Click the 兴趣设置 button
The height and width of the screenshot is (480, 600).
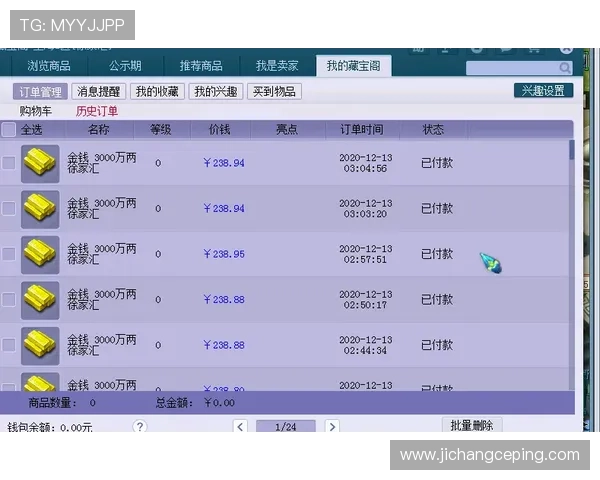(543, 91)
